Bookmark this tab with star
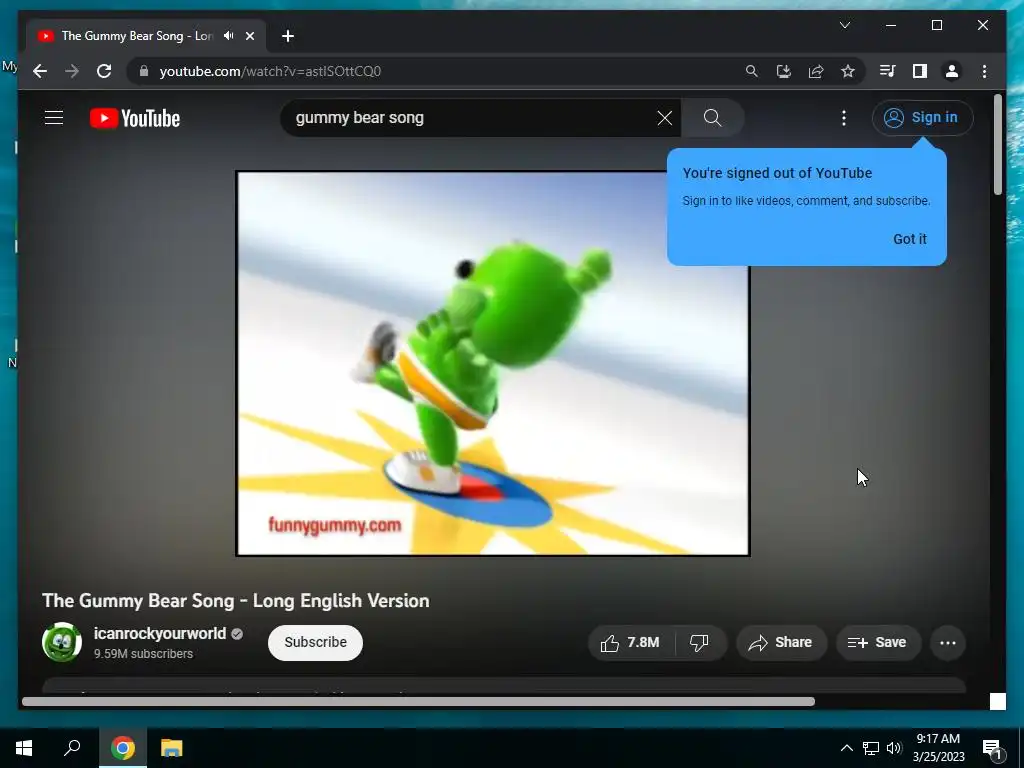 point(848,71)
